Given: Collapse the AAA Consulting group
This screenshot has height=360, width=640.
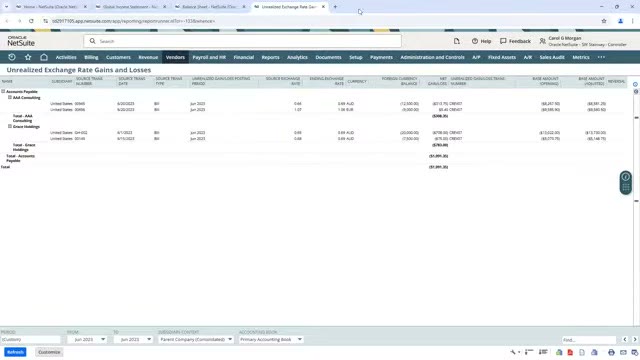Looking at the screenshot, I should (x=10, y=98).
